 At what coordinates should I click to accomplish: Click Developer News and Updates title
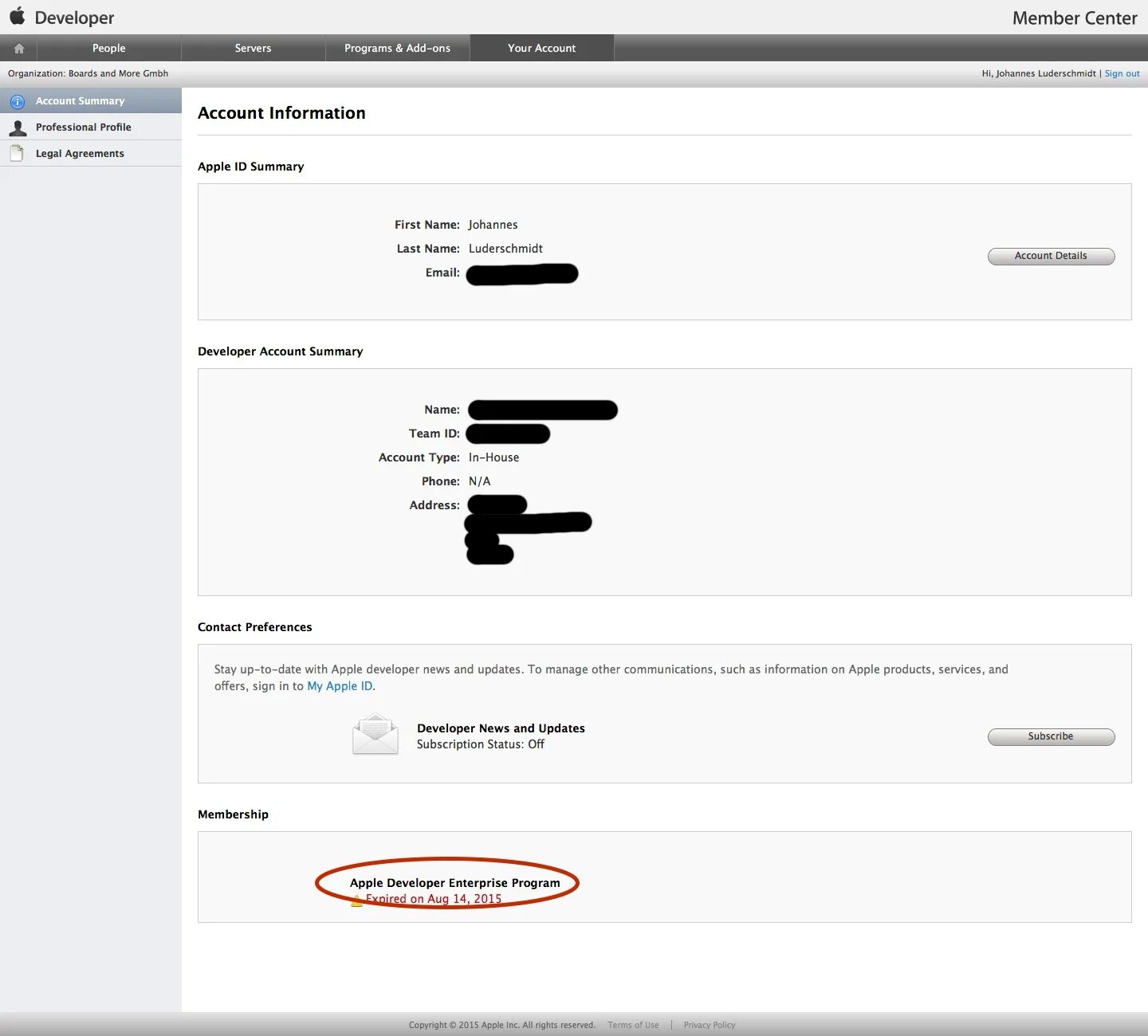point(501,728)
